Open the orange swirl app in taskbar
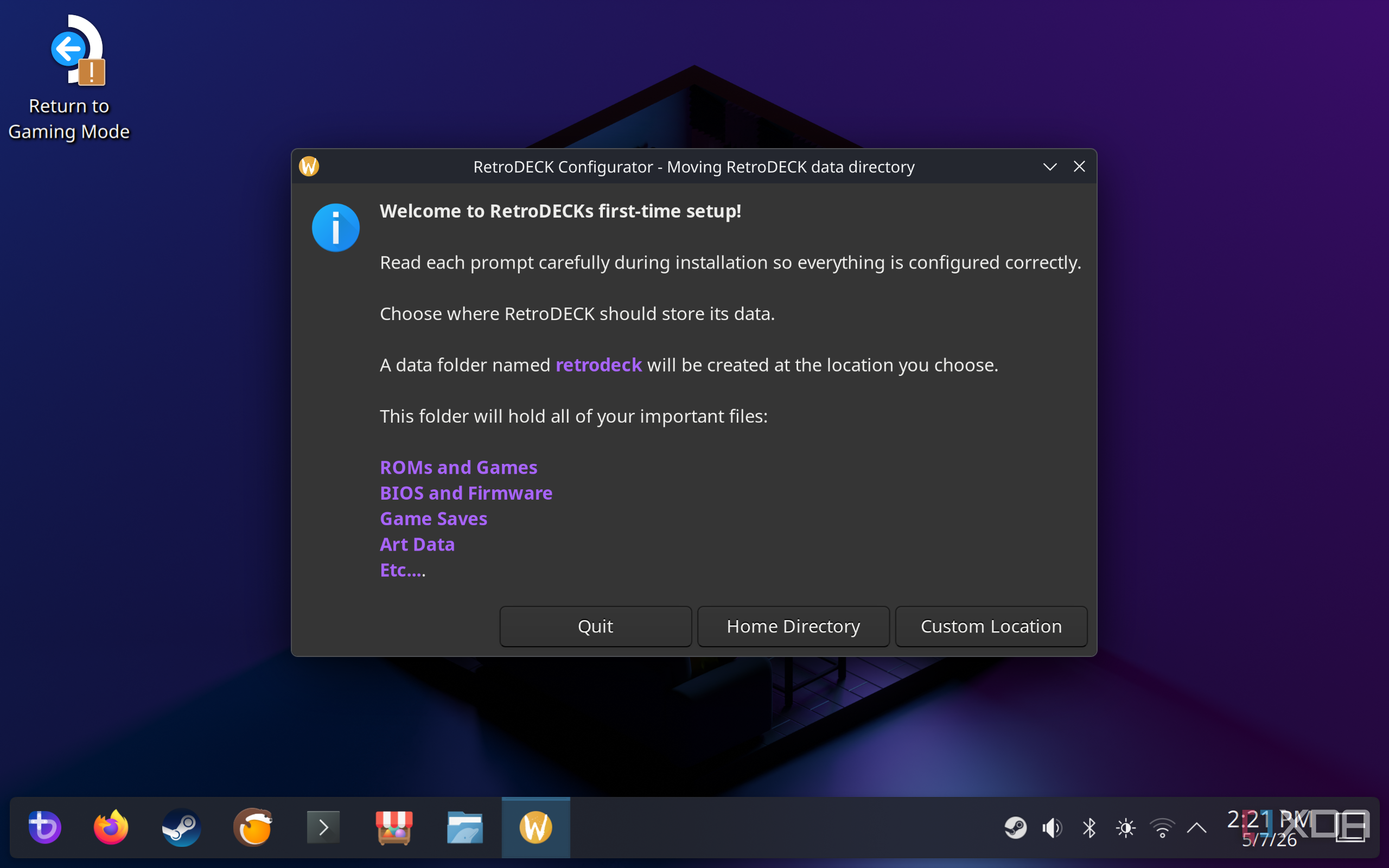The width and height of the screenshot is (1389, 868). point(252,827)
